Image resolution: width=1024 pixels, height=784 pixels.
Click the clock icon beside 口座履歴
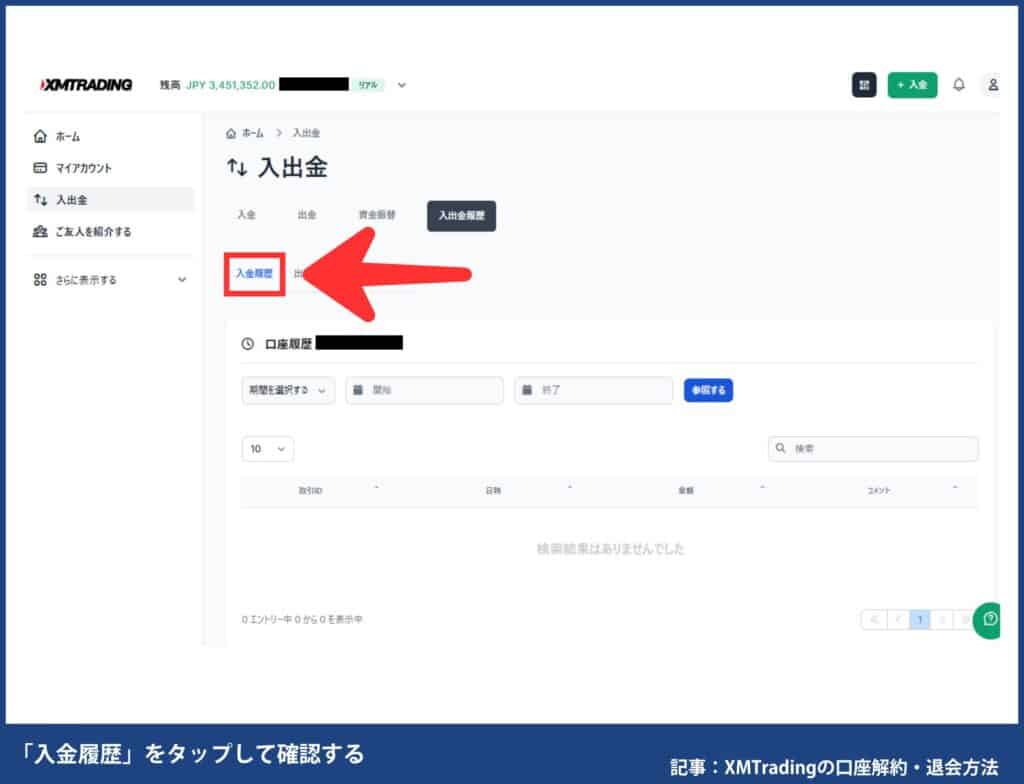point(248,344)
